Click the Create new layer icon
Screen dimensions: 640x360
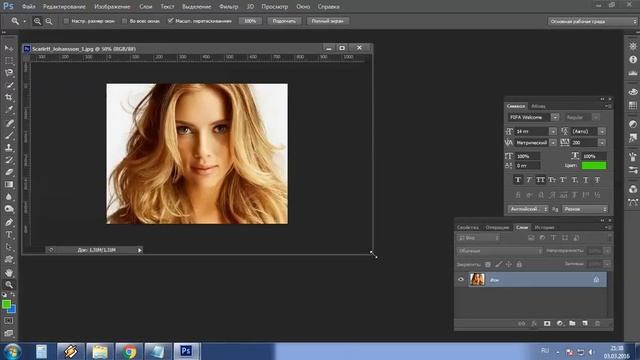585,323
